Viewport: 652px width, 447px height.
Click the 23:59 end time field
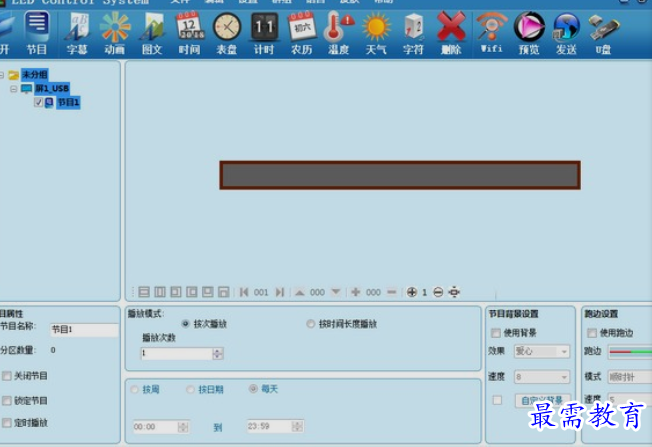point(269,426)
